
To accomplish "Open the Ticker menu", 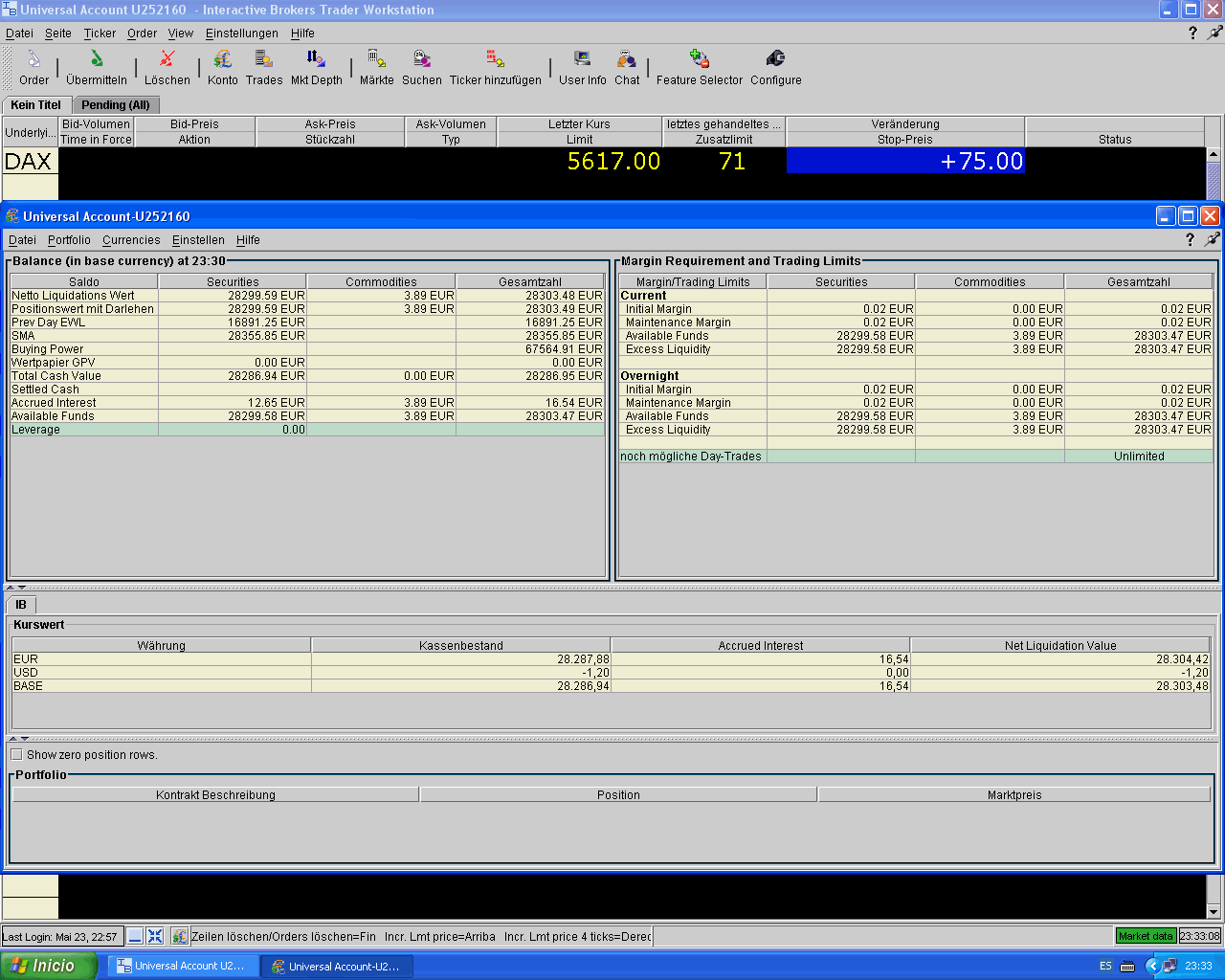I will [100, 33].
